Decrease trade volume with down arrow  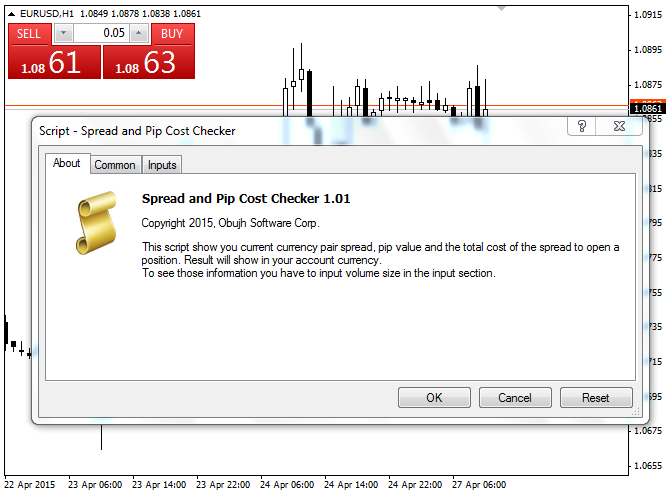(x=63, y=33)
